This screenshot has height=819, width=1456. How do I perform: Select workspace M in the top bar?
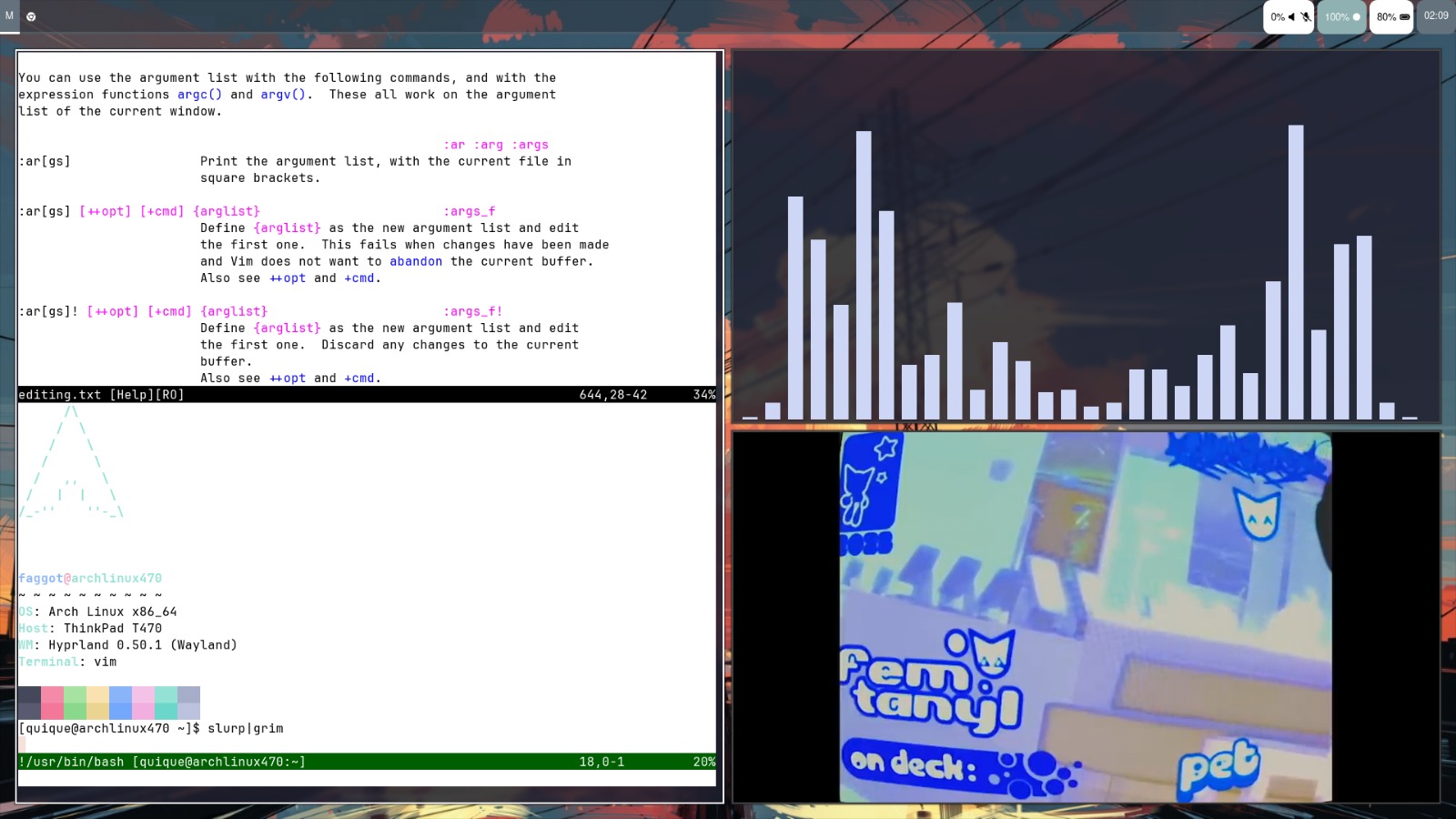(x=9, y=15)
